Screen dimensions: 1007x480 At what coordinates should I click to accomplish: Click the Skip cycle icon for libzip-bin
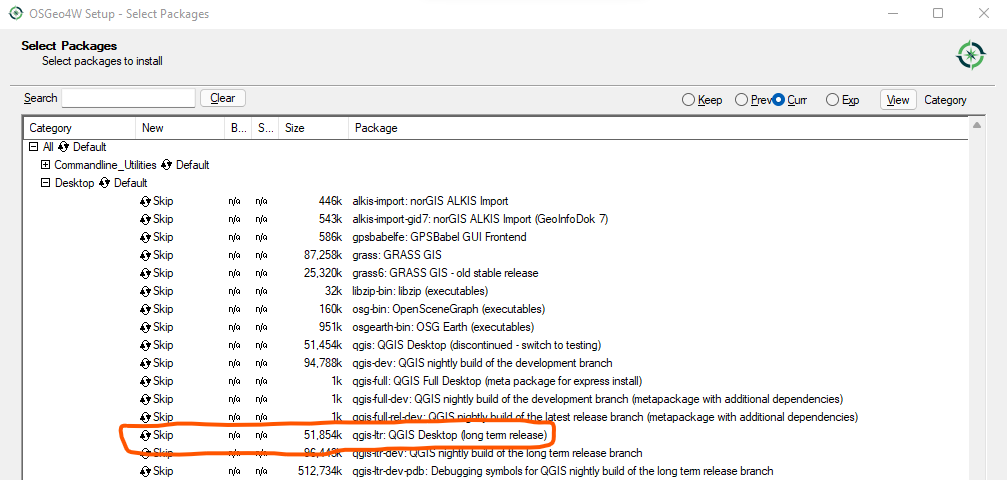(146, 291)
